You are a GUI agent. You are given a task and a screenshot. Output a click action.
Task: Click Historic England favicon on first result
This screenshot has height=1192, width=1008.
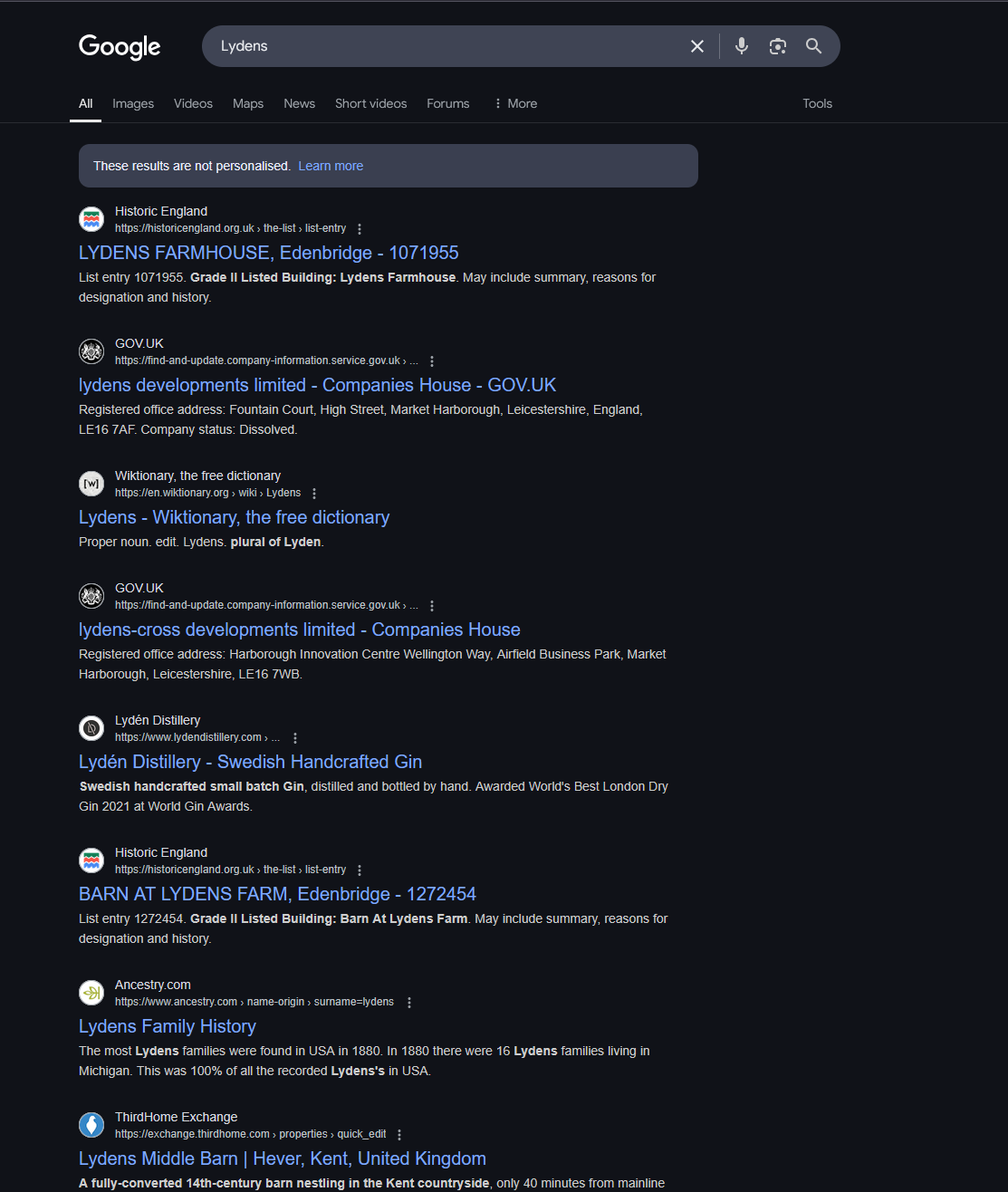(91, 219)
